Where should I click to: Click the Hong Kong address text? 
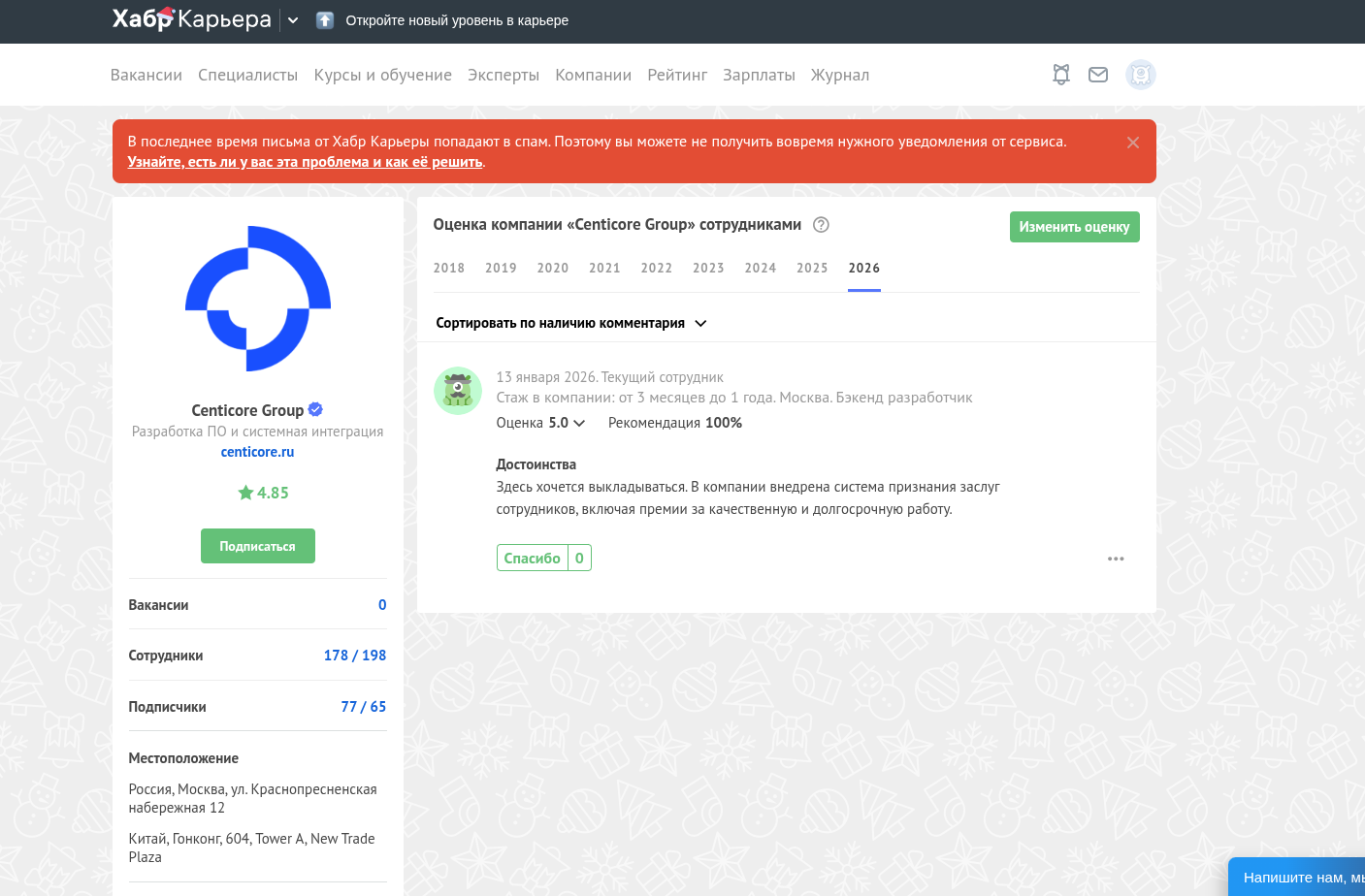(x=252, y=848)
